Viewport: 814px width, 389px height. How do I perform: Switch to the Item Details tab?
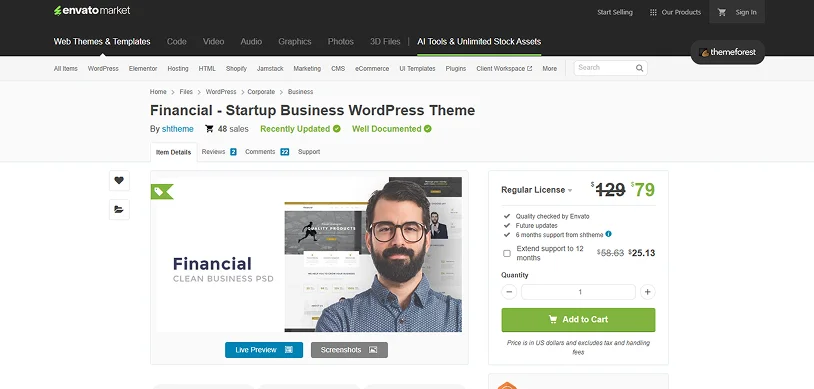(173, 152)
